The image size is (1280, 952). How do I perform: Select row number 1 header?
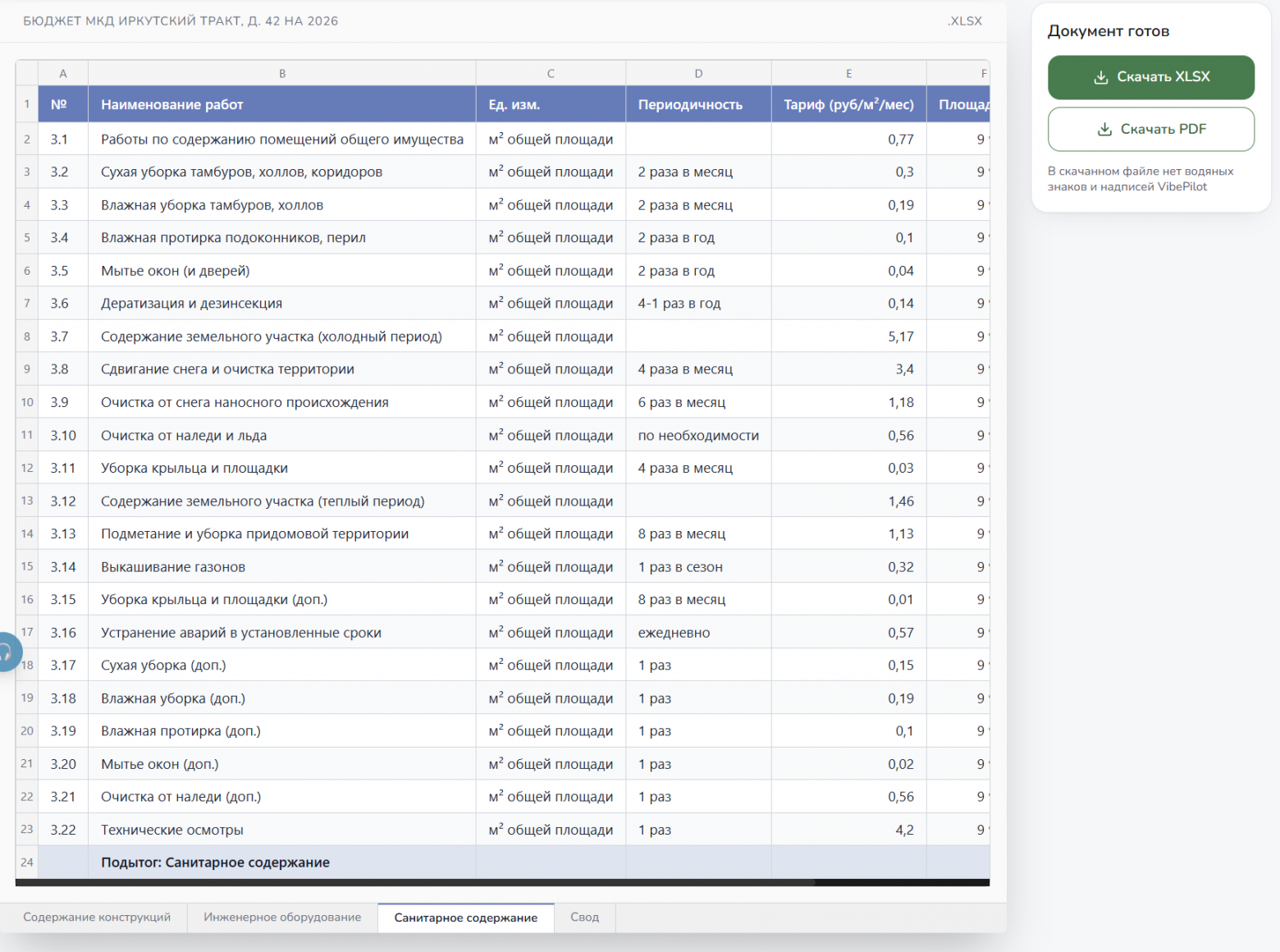[x=27, y=104]
